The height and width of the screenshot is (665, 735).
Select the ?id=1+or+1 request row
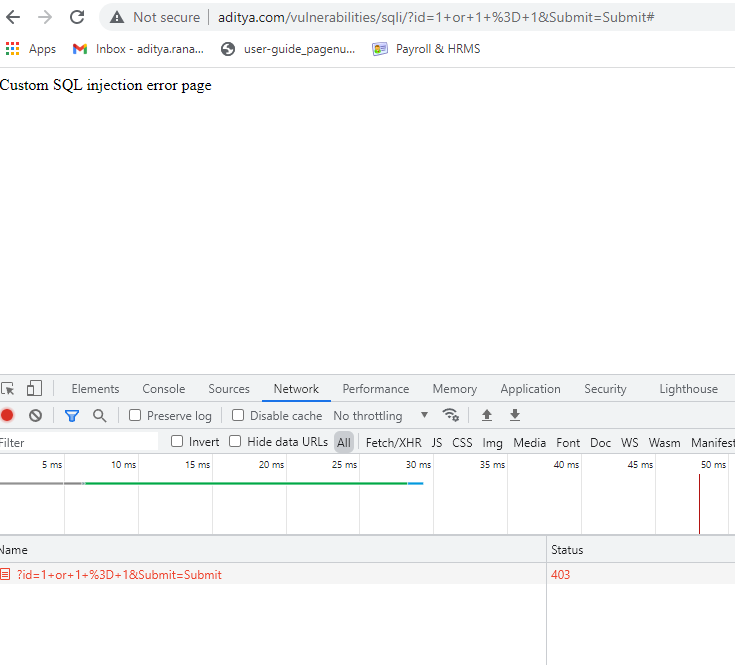(368, 575)
